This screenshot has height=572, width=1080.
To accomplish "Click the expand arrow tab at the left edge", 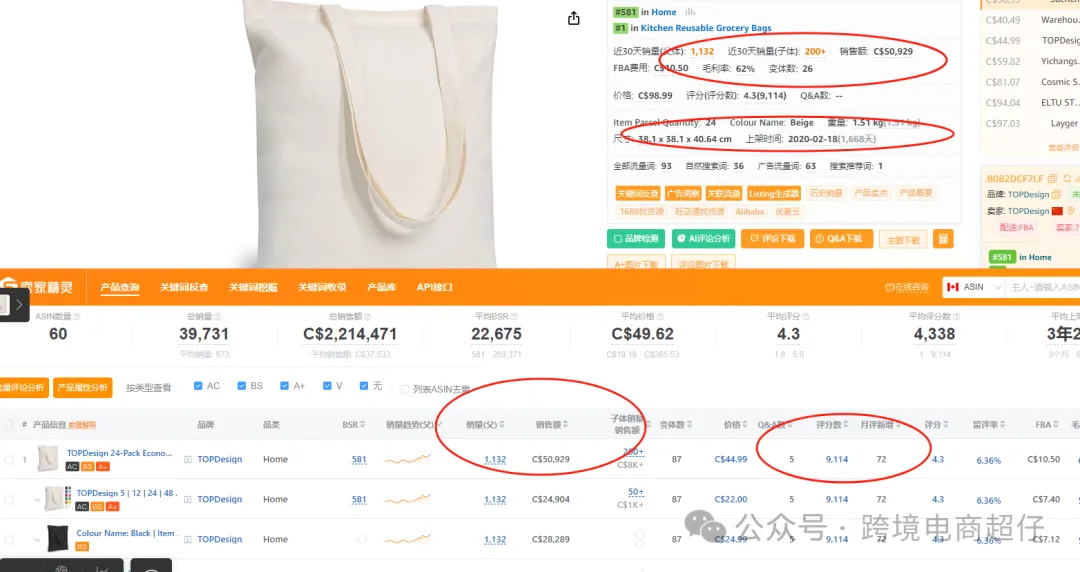I will pyautogui.click(x=19, y=304).
